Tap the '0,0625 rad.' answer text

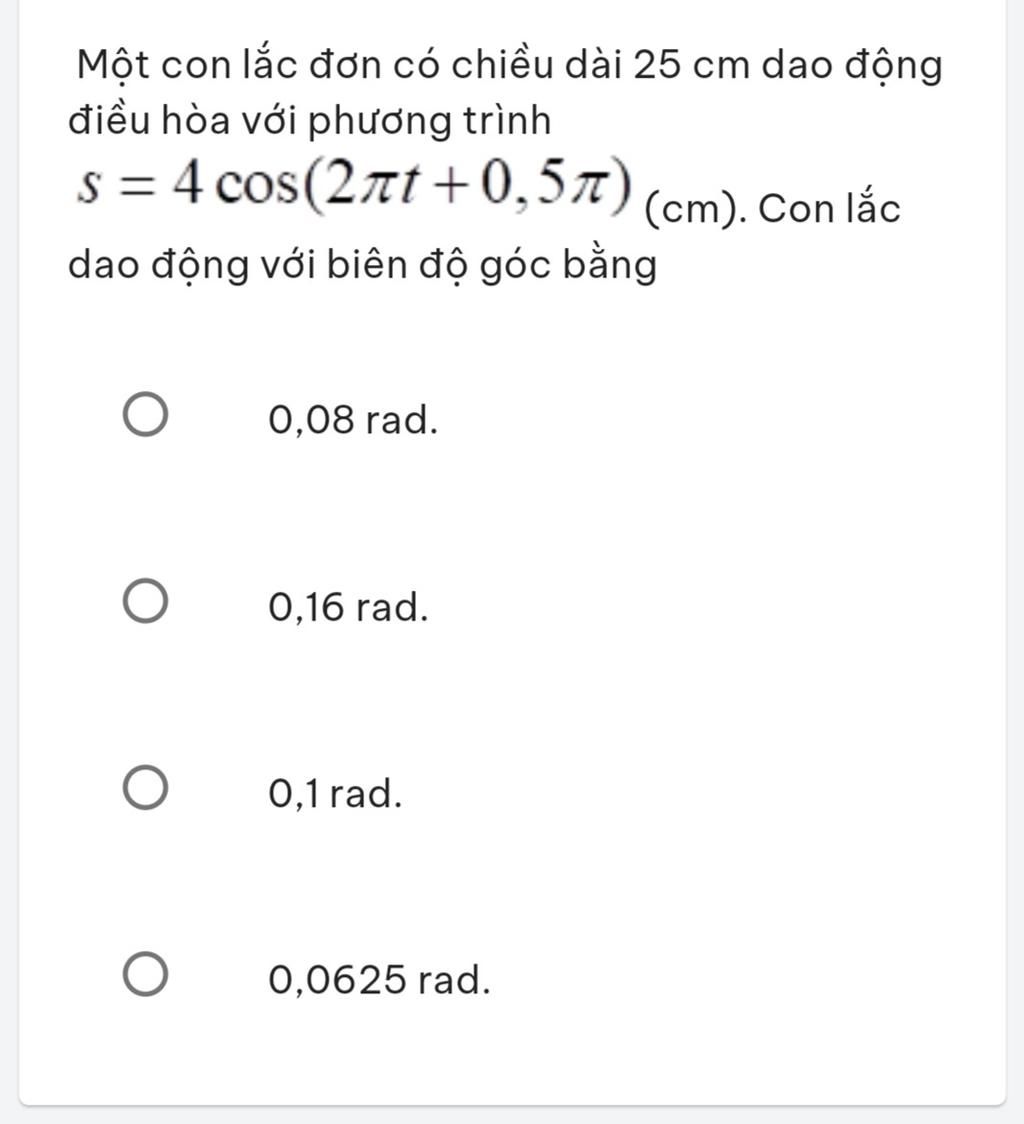(x=379, y=980)
